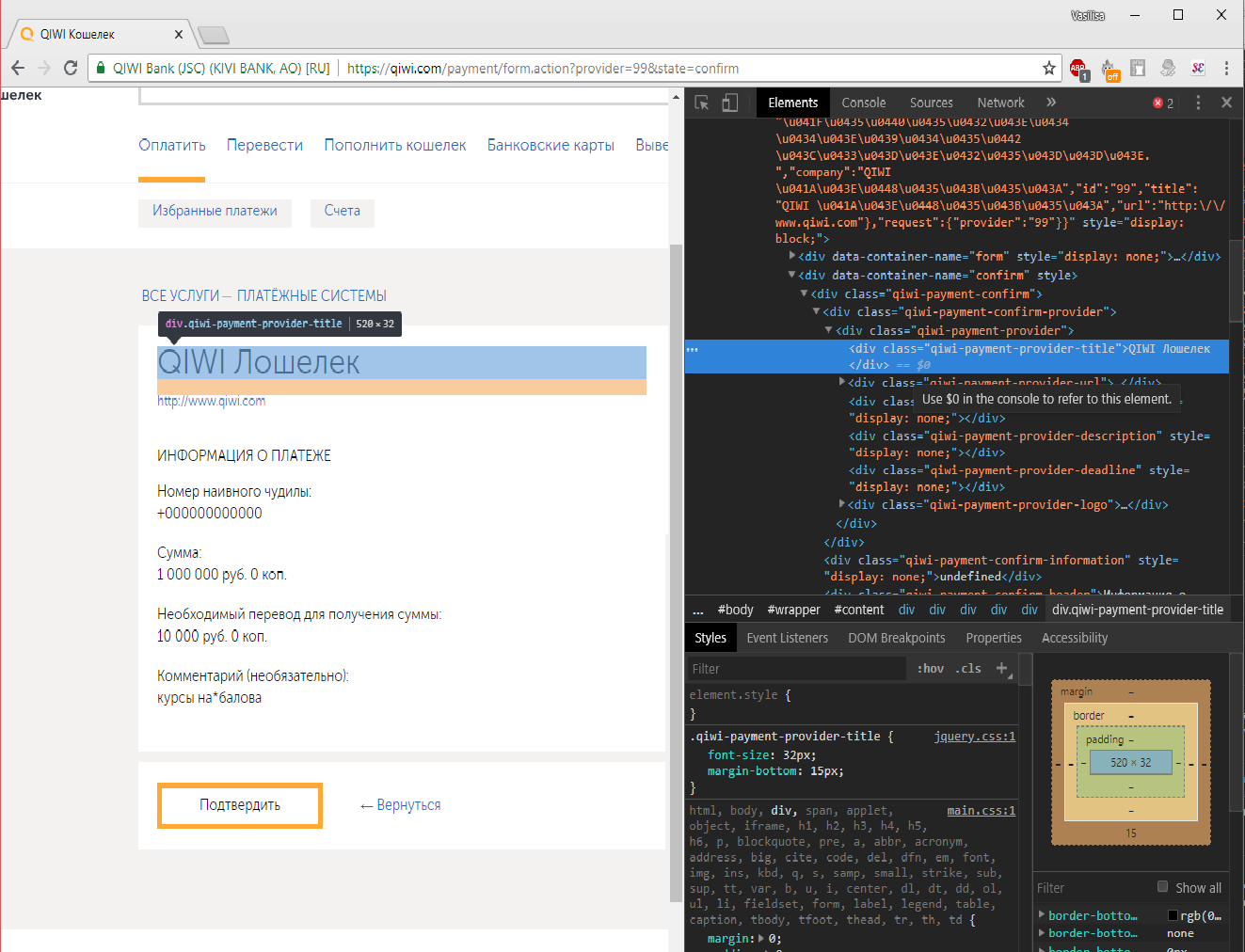Expand the computed border-bottom property with rgb value
The height and width of the screenshot is (952, 1245).
[1042, 914]
